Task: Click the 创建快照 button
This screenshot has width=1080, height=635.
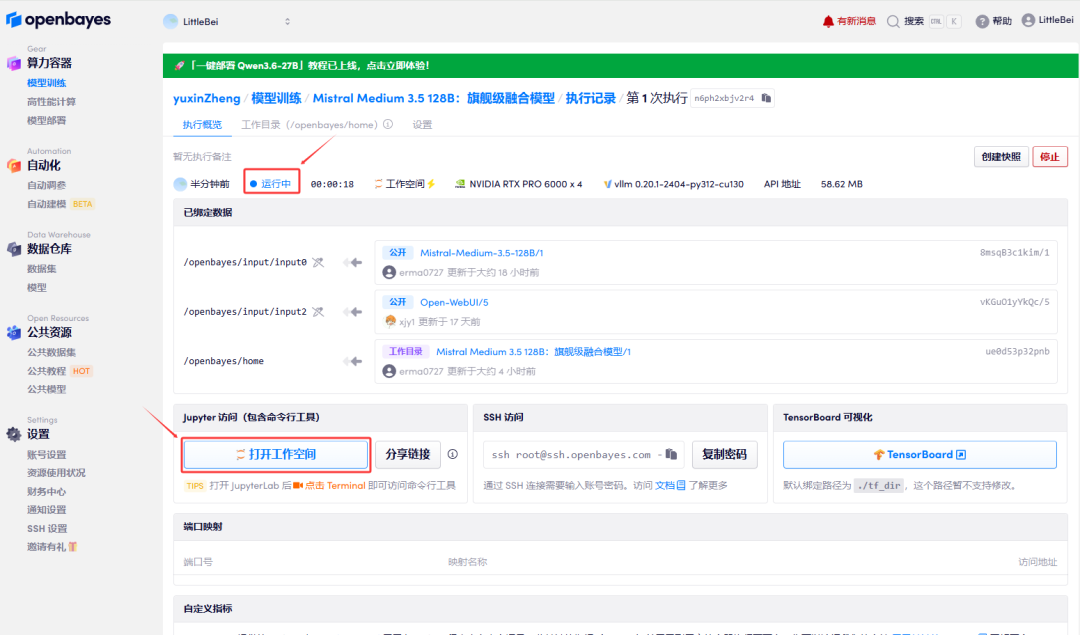Action: coord(1001,156)
